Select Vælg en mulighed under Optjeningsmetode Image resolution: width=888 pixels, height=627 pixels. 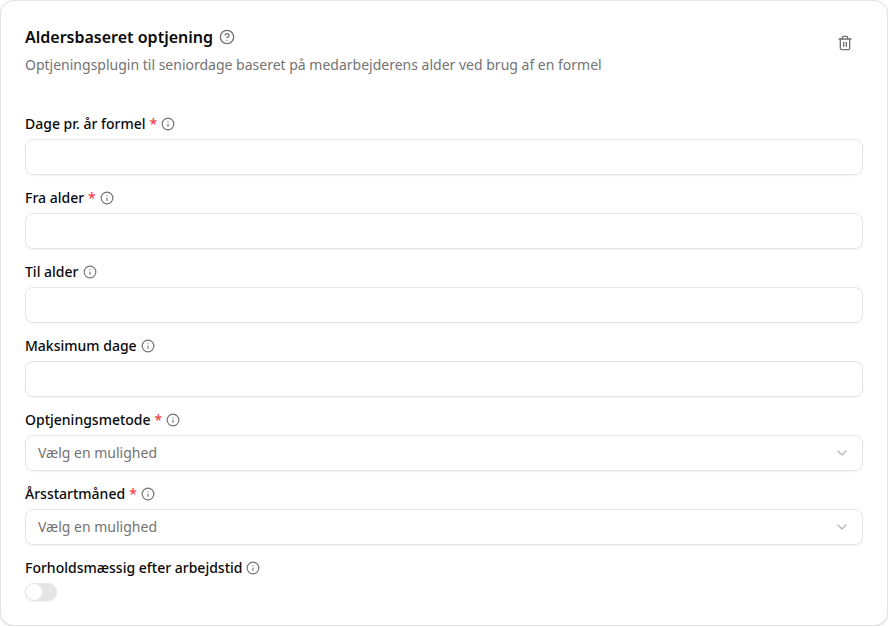pyautogui.click(x=98, y=452)
